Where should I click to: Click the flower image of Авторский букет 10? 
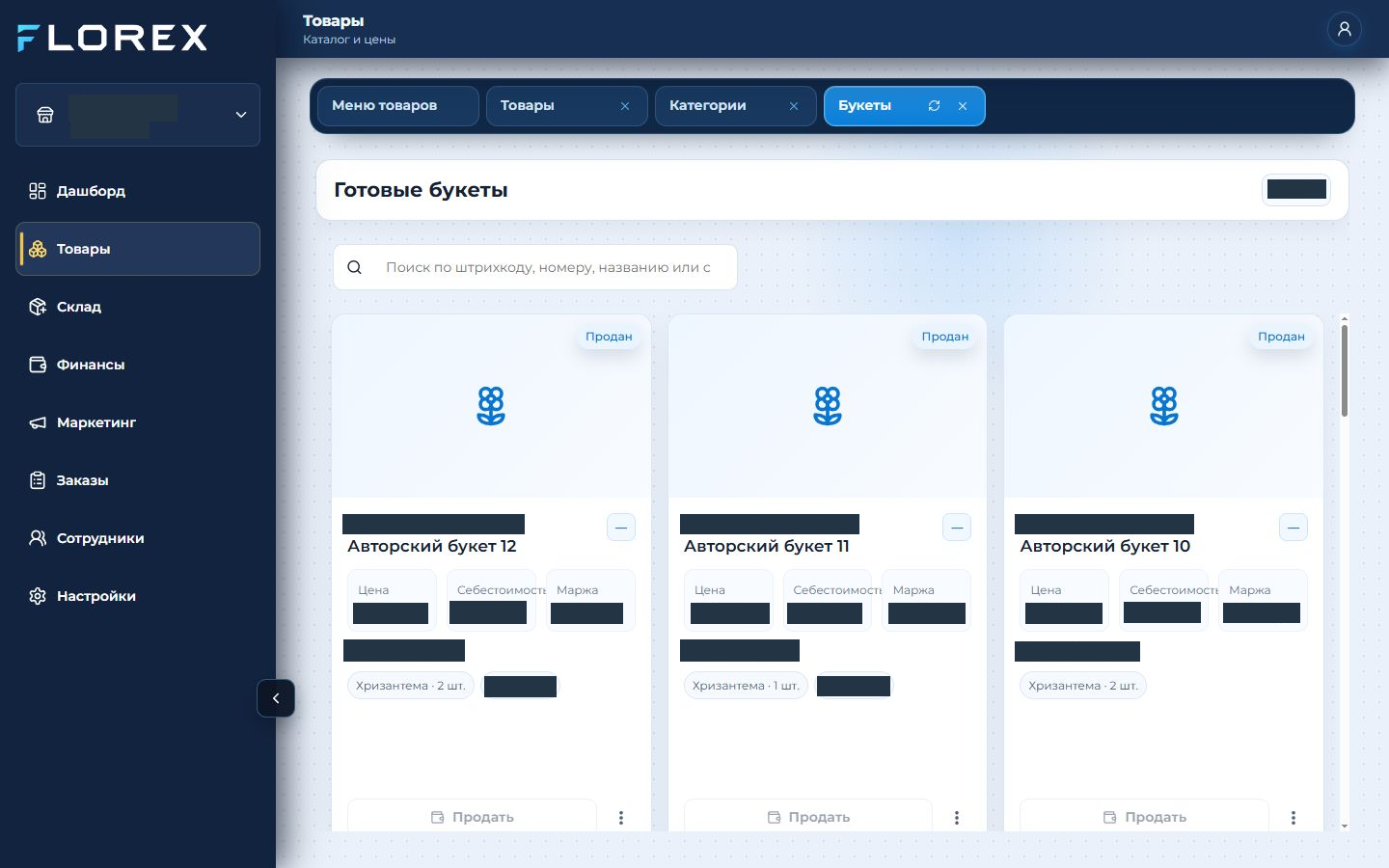[1164, 406]
